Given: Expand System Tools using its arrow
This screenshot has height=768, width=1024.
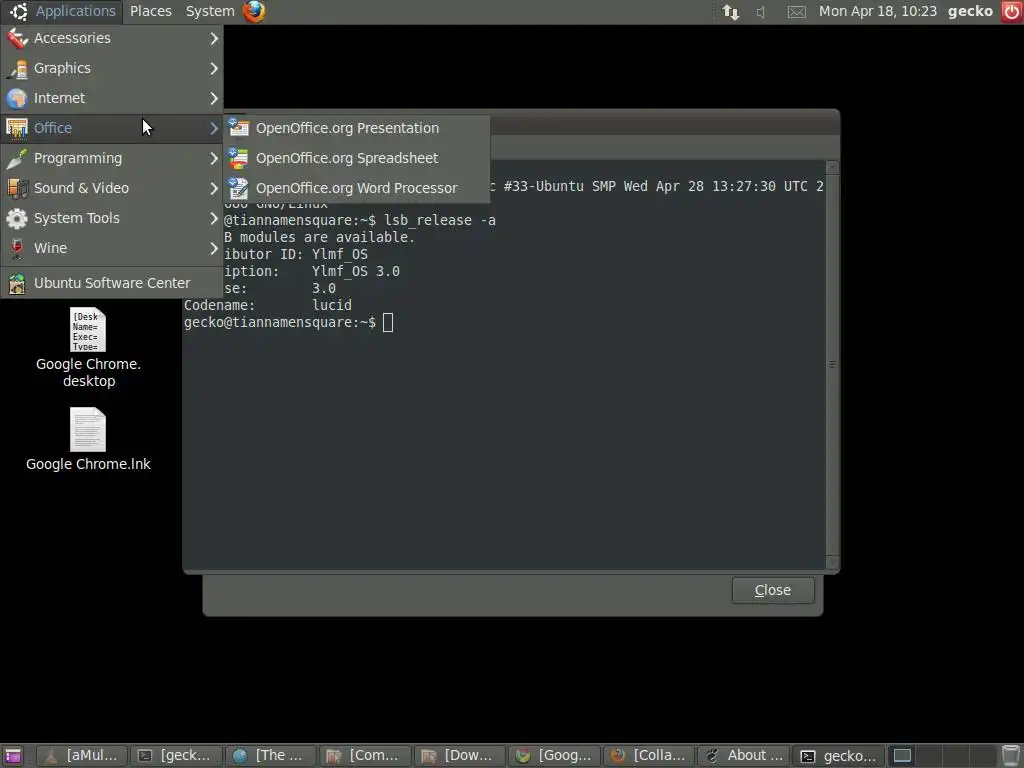Looking at the screenshot, I should 214,218.
